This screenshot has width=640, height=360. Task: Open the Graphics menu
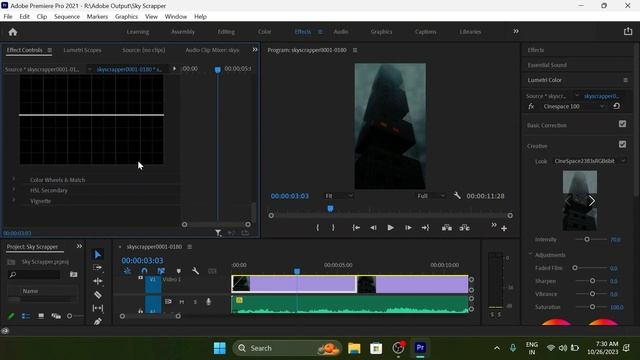pos(126,17)
